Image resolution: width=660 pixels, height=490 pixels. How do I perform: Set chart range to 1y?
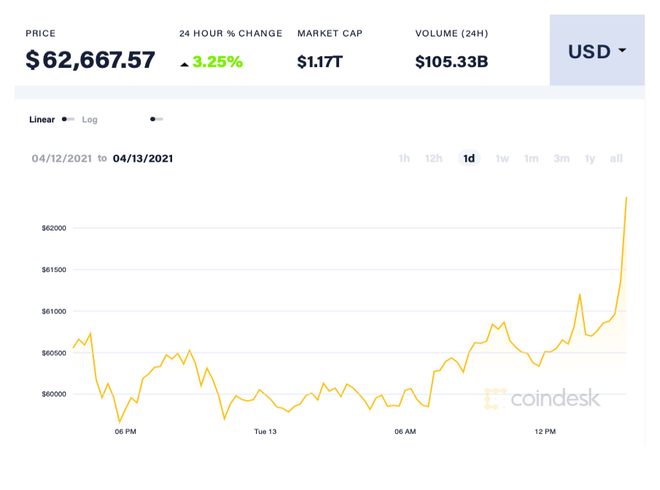pyautogui.click(x=590, y=158)
